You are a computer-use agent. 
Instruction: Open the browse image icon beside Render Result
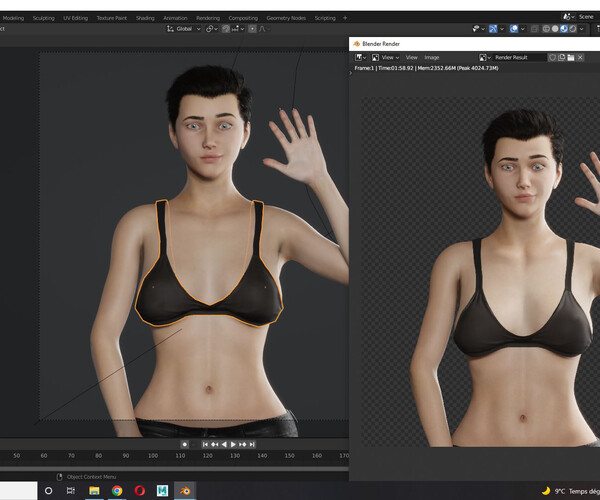[x=485, y=57]
